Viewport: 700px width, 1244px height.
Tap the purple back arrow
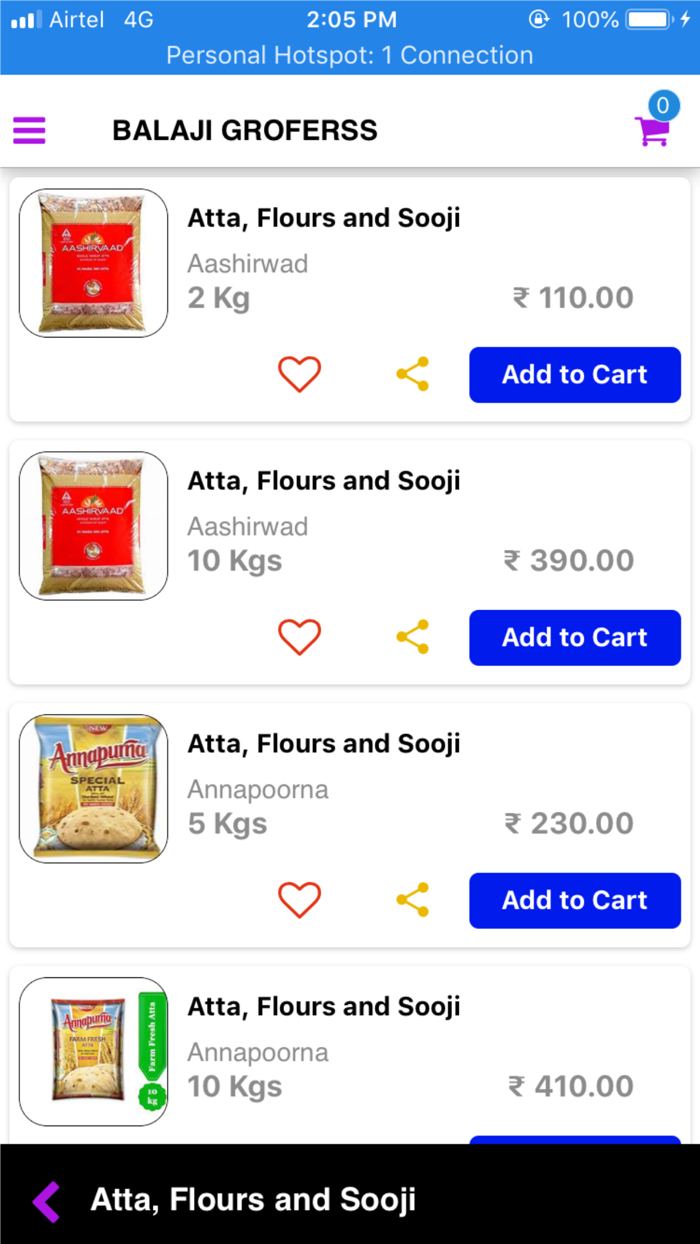pos(46,1201)
